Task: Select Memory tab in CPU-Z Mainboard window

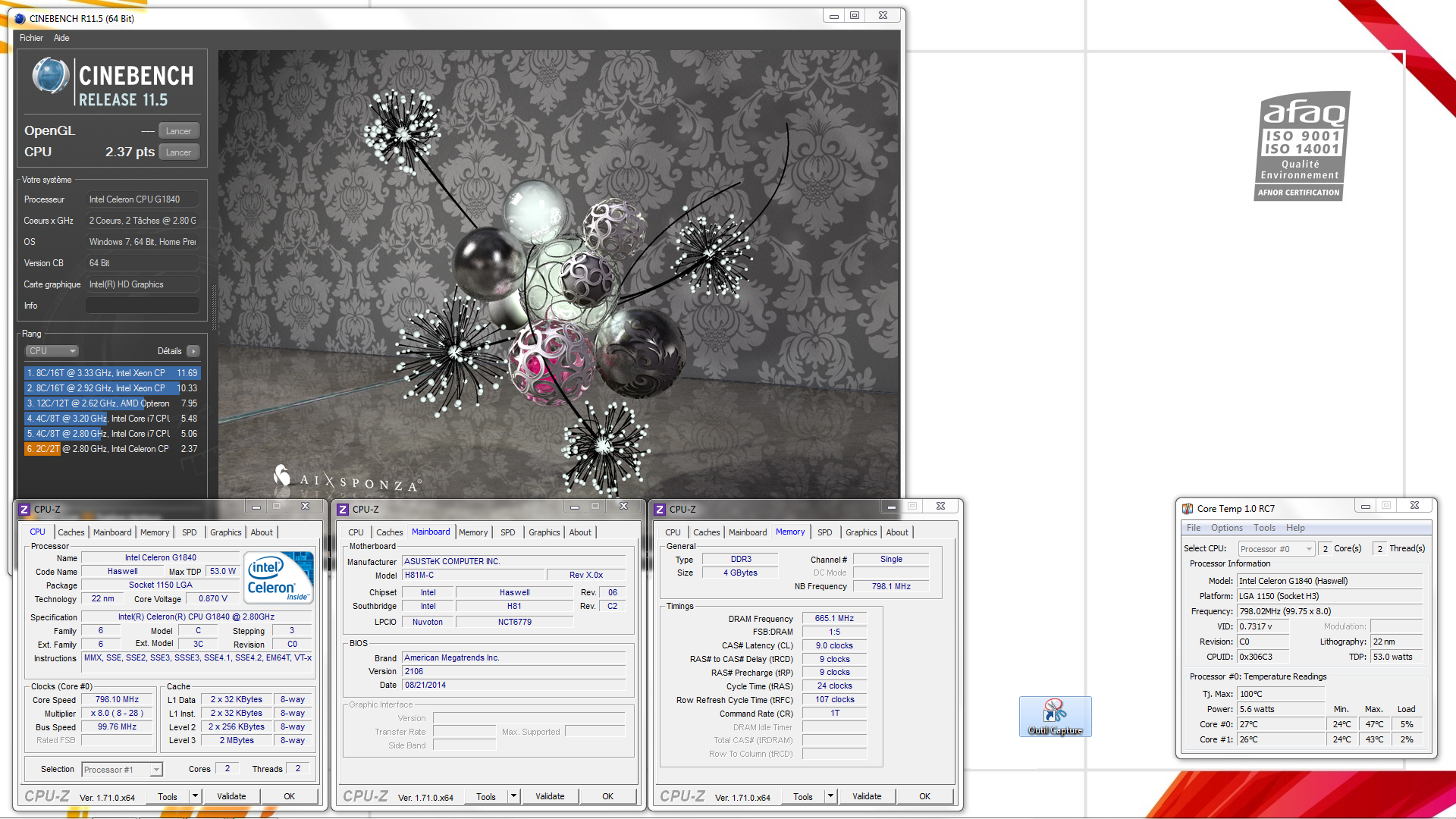Action: click(x=473, y=532)
